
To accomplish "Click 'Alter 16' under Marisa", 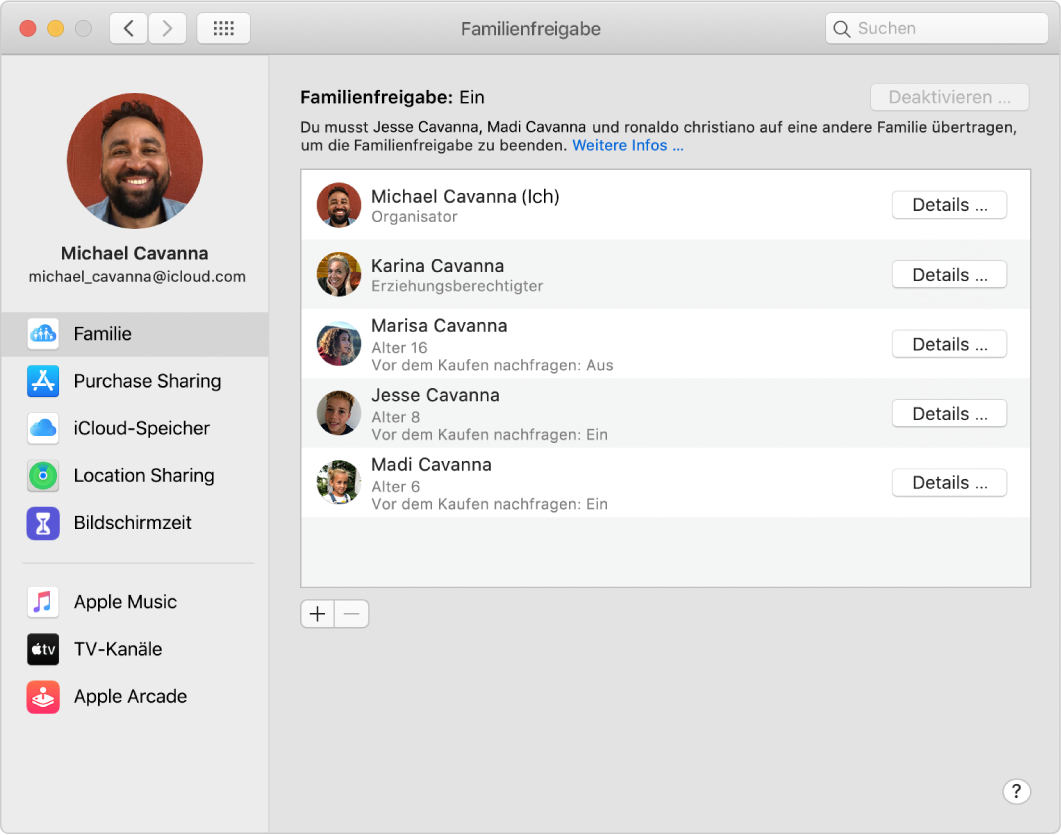I will point(399,348).
